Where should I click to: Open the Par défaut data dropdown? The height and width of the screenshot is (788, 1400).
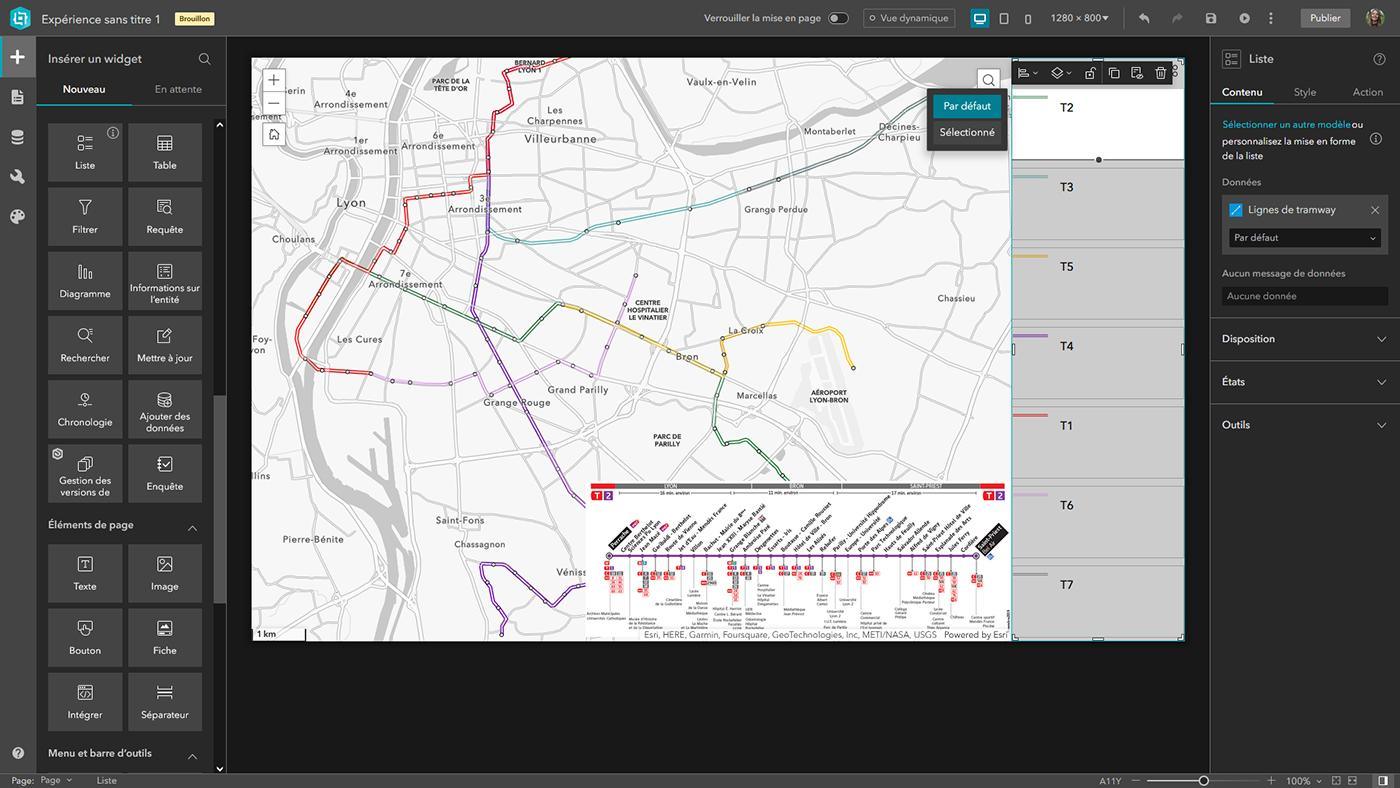click(1305, 238)
